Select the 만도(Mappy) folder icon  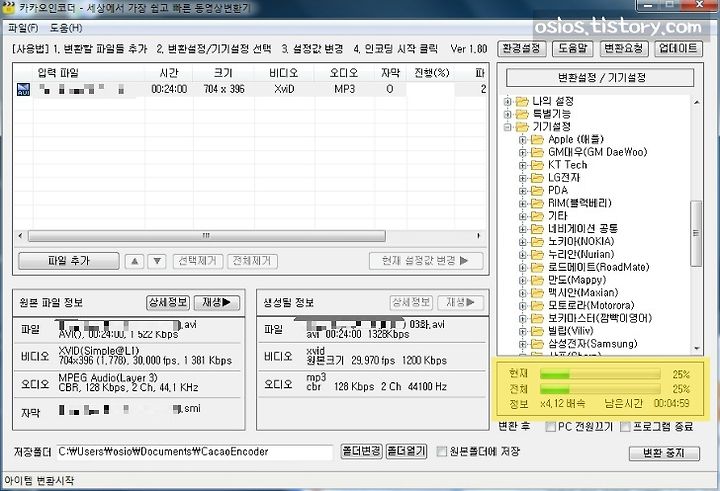tap(537, 280)
